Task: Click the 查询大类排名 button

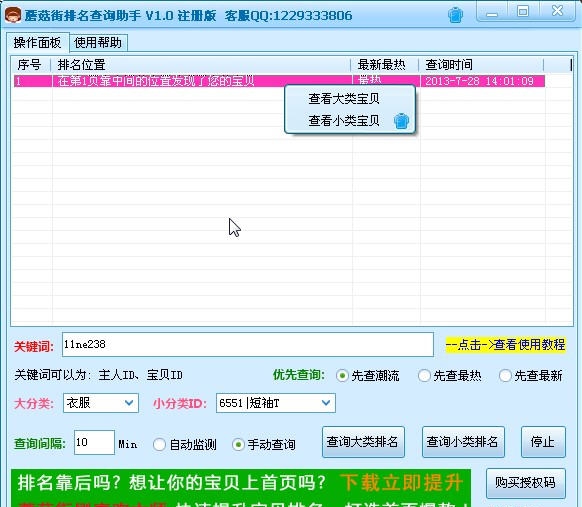Action: 363,442
